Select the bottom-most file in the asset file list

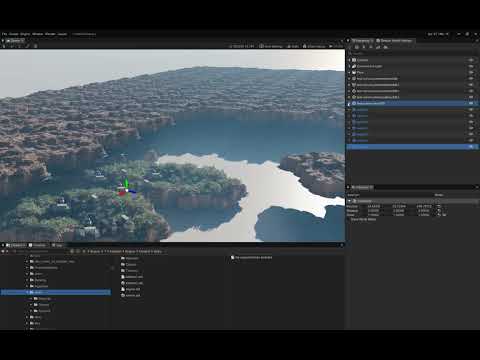pyautogui.click(x=131, y=296)
